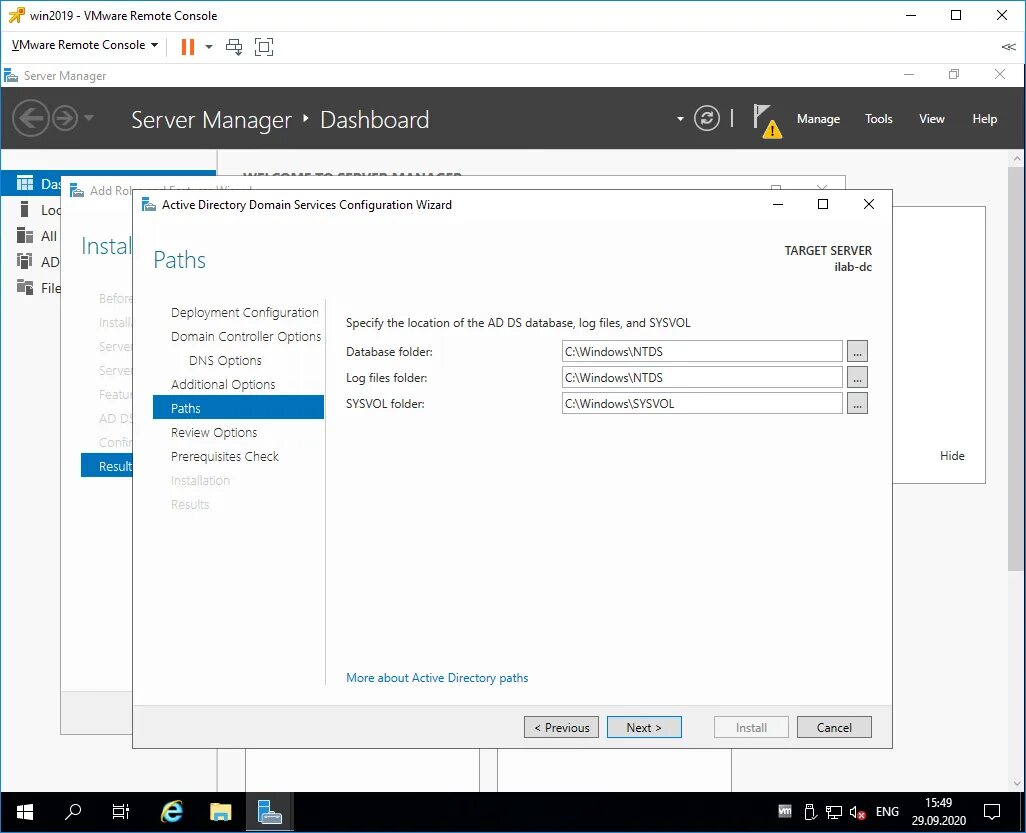Click the Next button
The height and width of the screenshot is (833, 1026).
[644, 728]
